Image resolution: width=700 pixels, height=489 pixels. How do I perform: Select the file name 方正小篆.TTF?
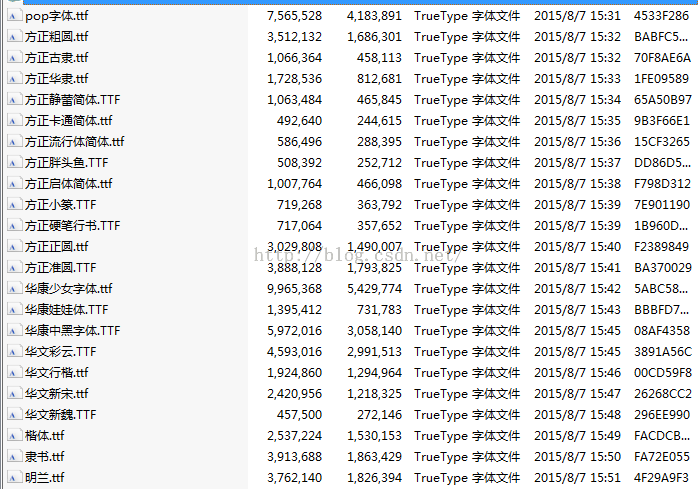(61, 205)
